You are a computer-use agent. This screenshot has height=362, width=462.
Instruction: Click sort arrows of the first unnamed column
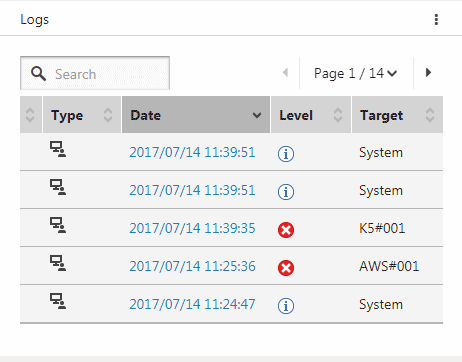30,115
